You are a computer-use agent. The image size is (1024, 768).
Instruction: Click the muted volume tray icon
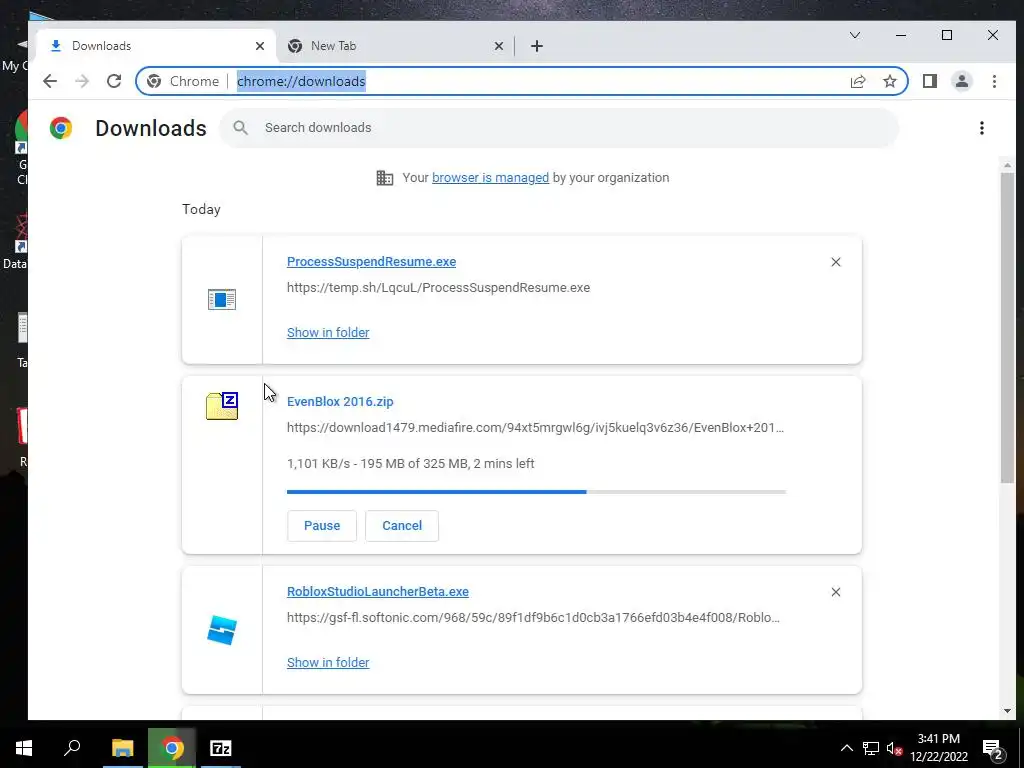(x=895, y=748)
